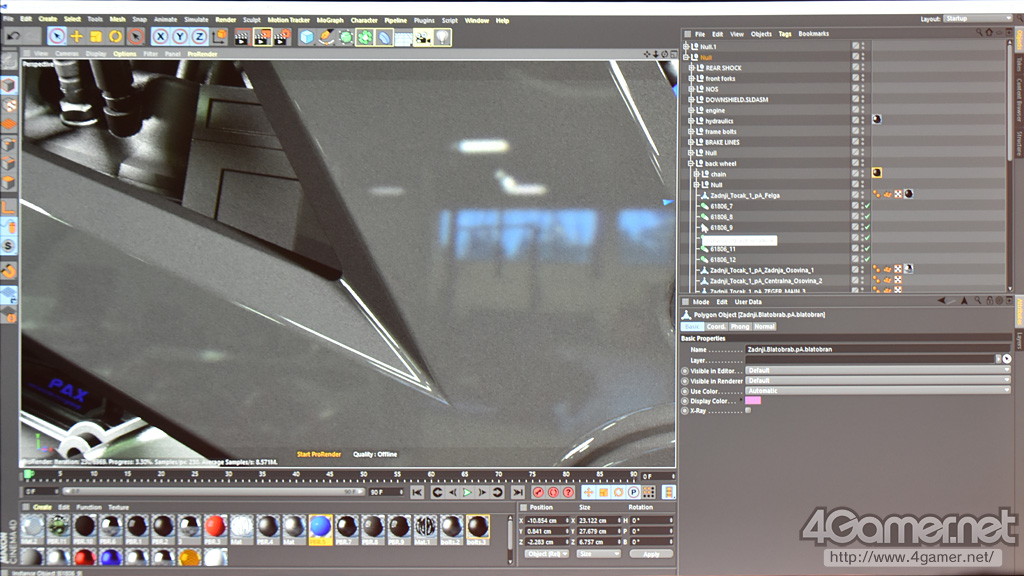This screenshot has width=1024, height=576.
Task: Click the coordinate system icon
Action: 219,37
